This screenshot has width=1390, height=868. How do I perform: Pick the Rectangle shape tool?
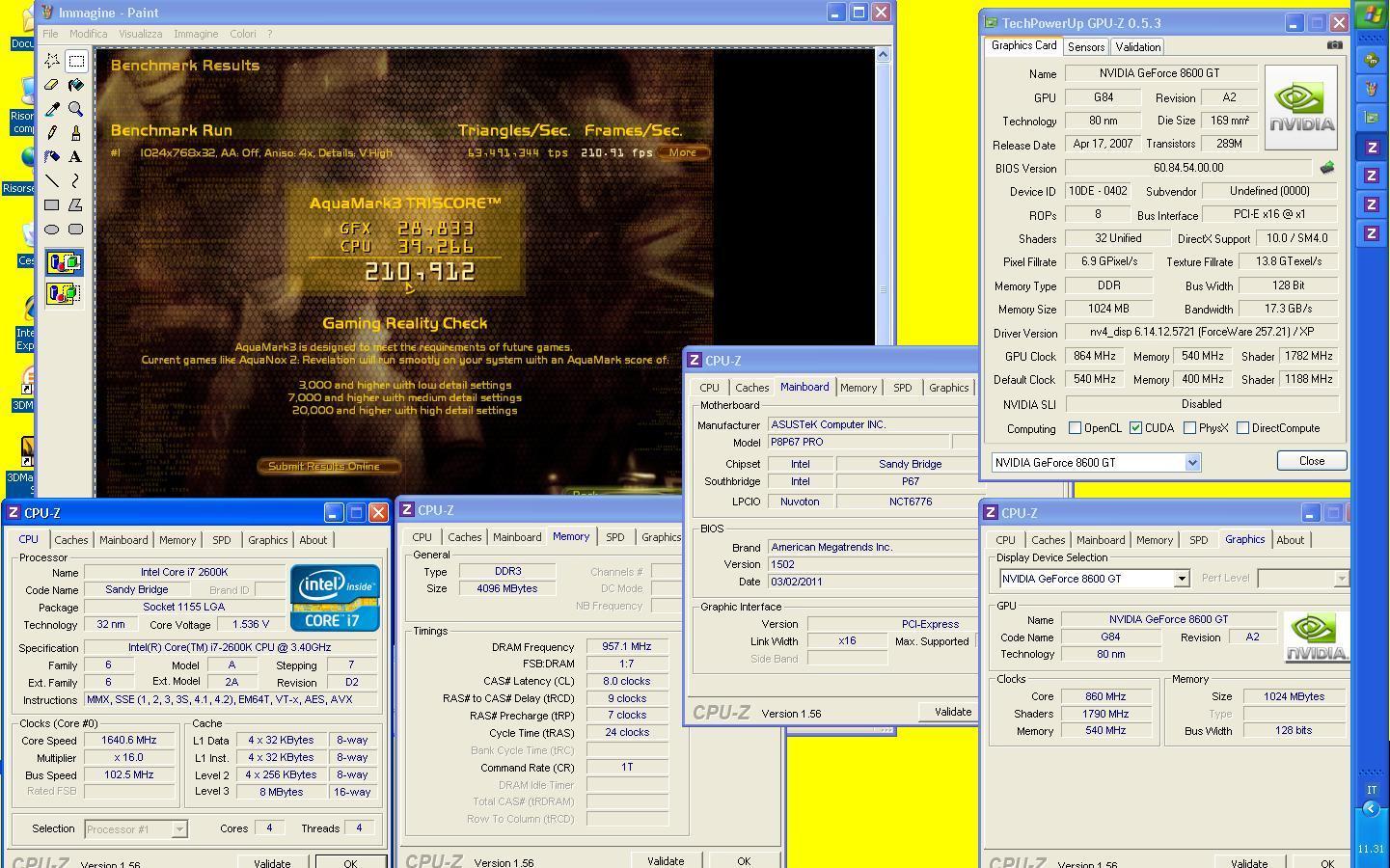point(52,204)
